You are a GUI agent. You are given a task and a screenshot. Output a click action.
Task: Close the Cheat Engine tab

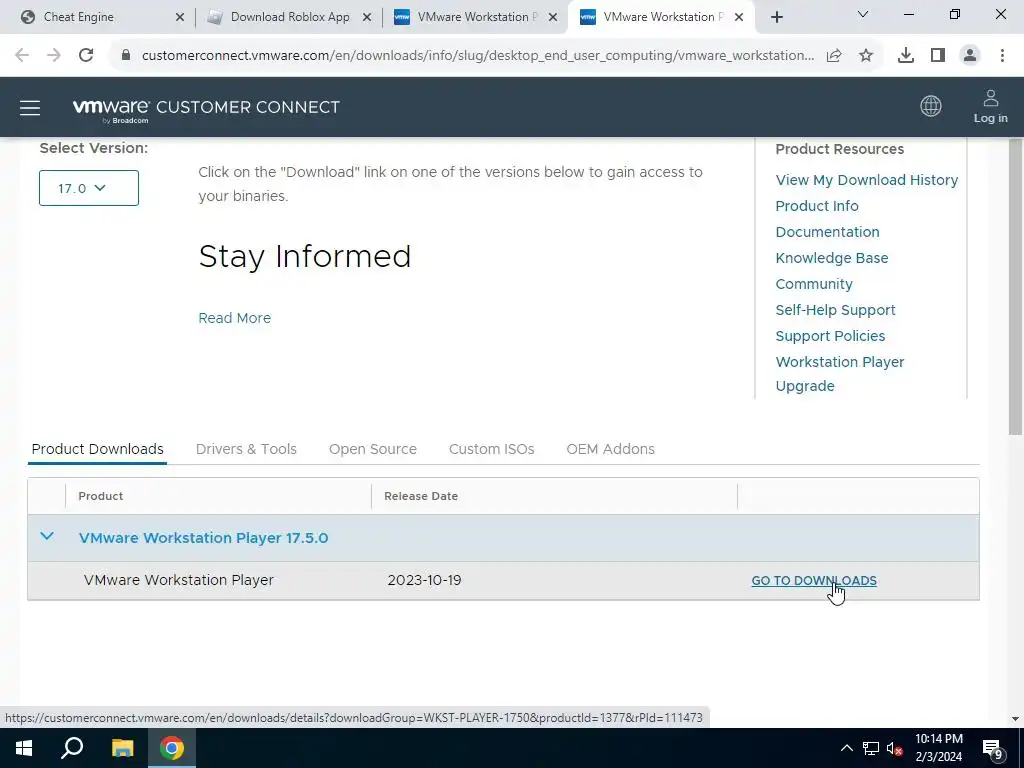click(180, 18)
